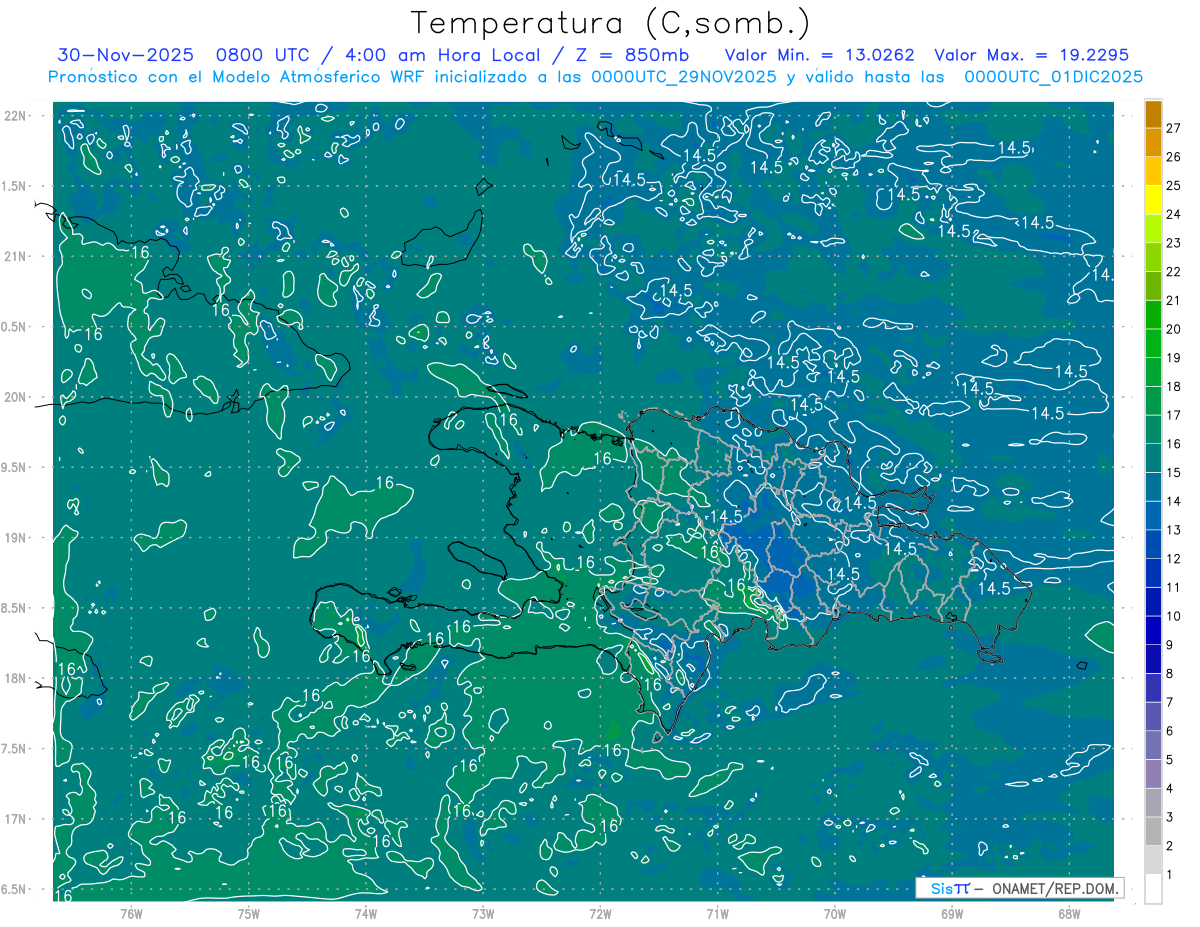Click the "74W" longitude axis label
This screenshot has height=927, width=1200.
[x=366, y=913]
